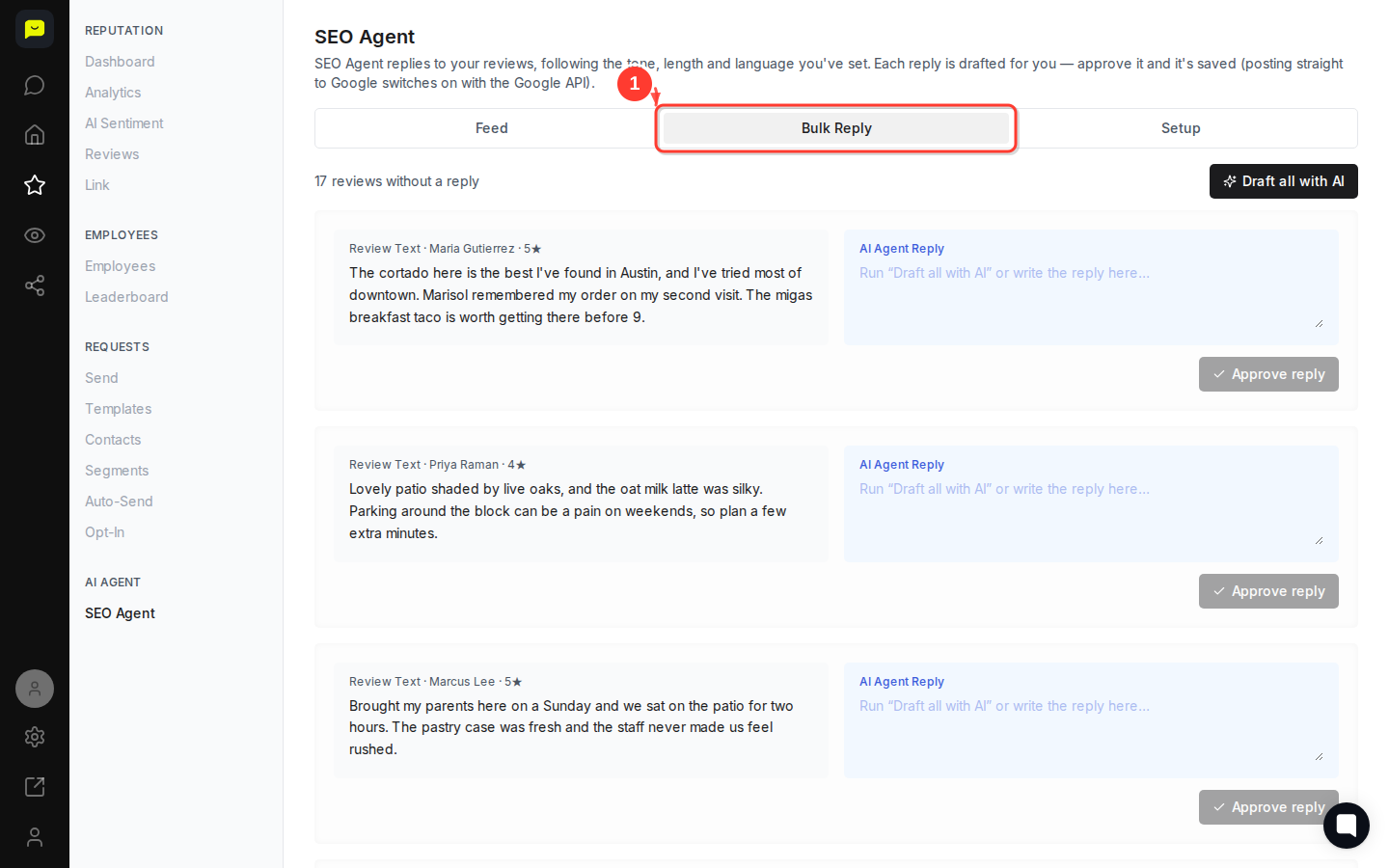Approve reply for Maria Gutierrez review
This screenshot has height=868, width=1389.
[x=1268, y=374]
